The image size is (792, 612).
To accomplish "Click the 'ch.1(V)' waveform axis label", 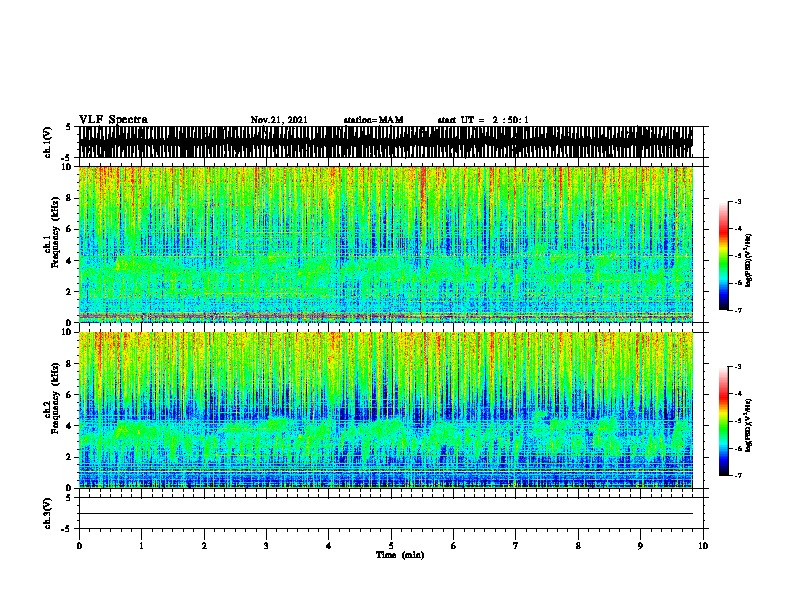I will [x=48, y=141].
